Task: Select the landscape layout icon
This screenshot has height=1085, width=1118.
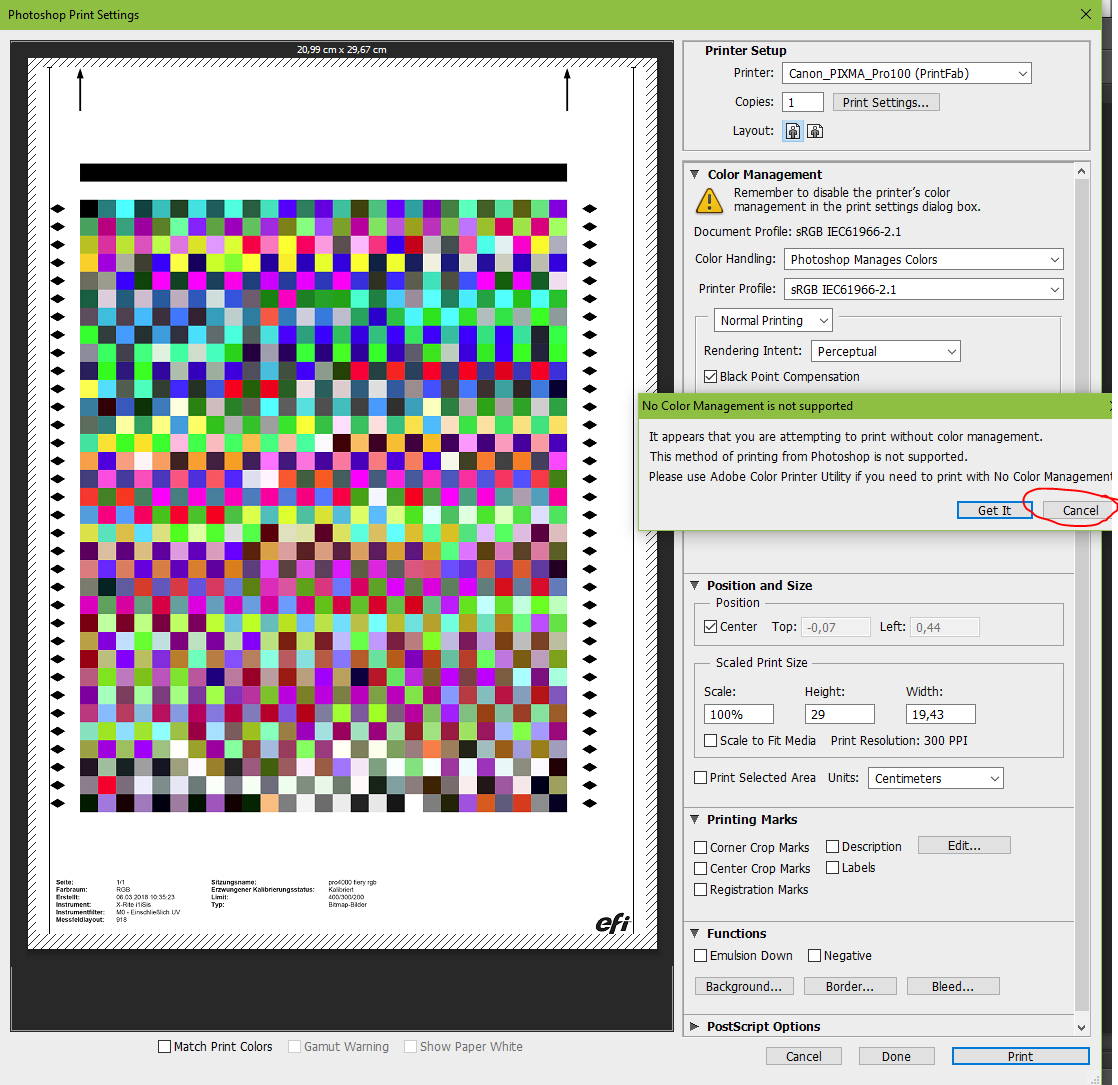Action: tap(815, 131)
